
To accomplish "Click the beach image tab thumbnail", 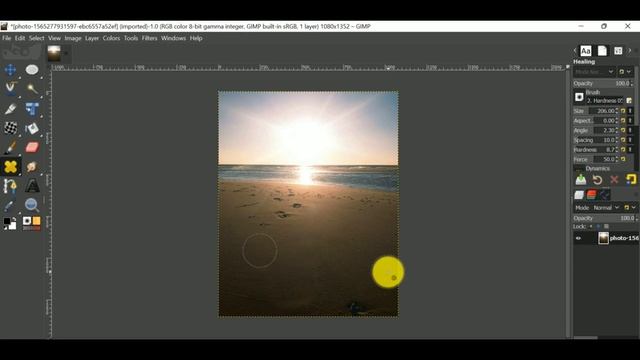I will [54, 53].
